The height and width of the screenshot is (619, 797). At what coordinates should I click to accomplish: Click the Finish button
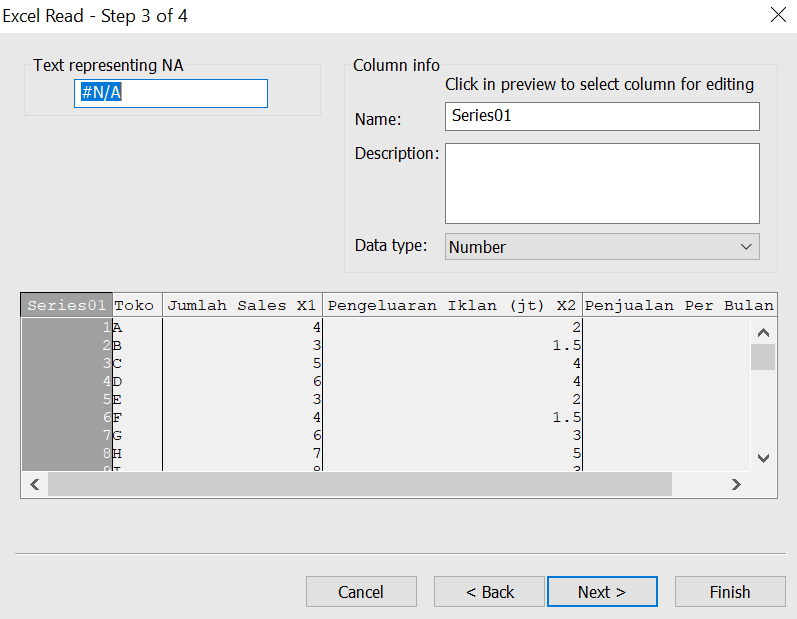pos(729,592)
